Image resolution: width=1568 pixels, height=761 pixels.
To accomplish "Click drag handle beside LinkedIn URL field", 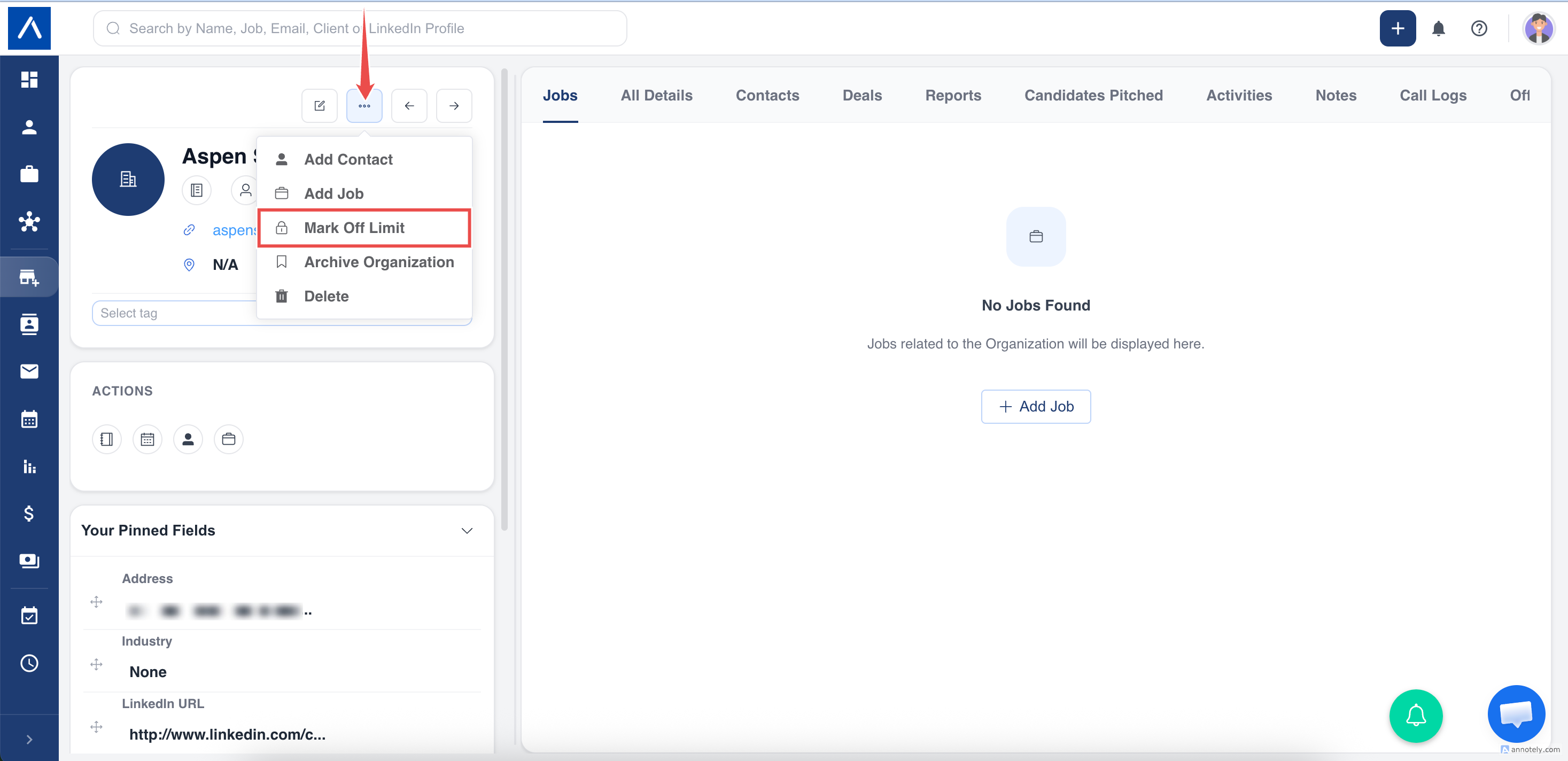I will [96, 727].
